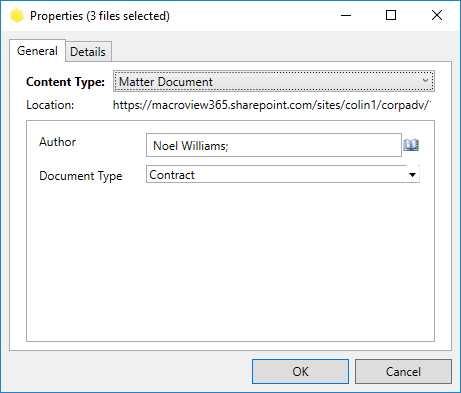Close the Properties dialog with X
The height and width of the screenshot is (393, 461).
pos(437,15)
